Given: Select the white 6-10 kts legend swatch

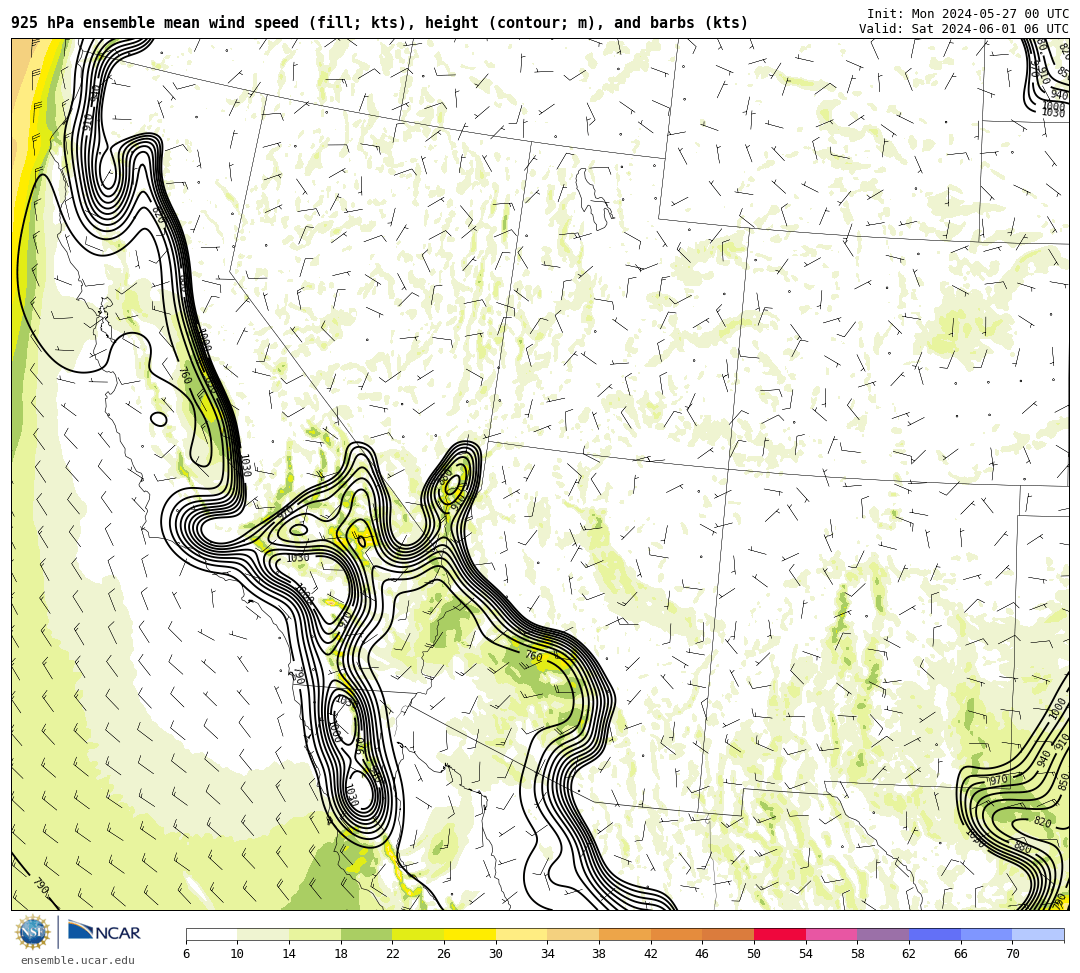Looking at the screenshot, I should tap(211, 935).
